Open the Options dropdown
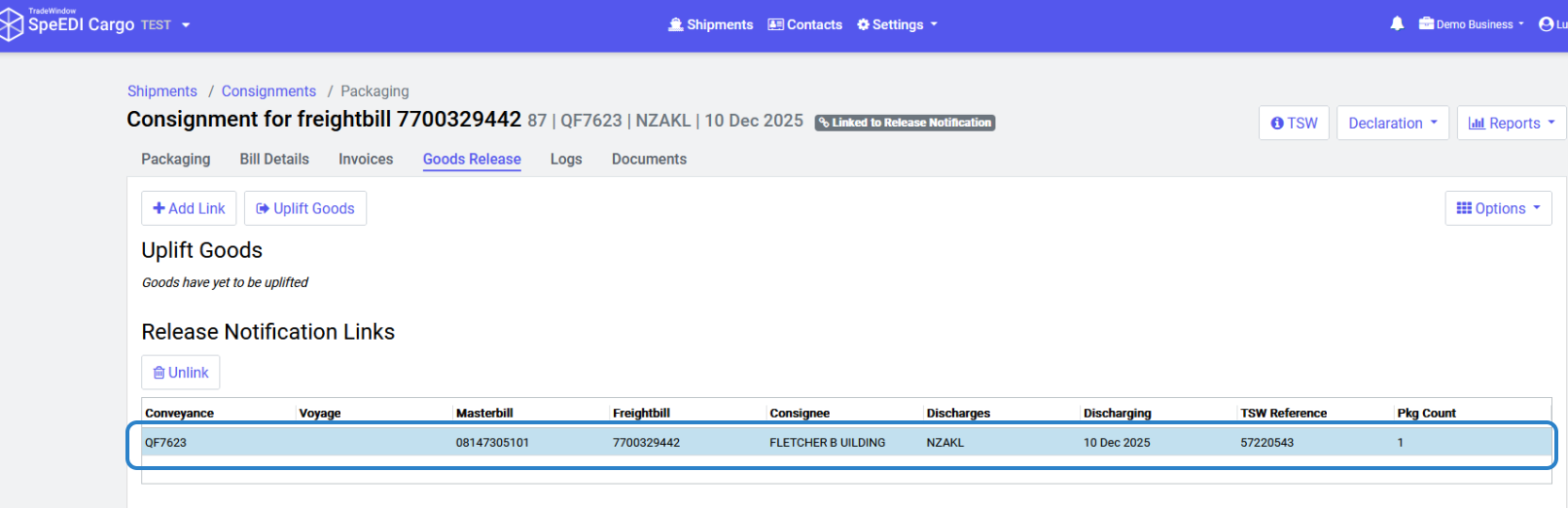The image size is (1568, 508). pyautogui.click(x=1498, y=208)
